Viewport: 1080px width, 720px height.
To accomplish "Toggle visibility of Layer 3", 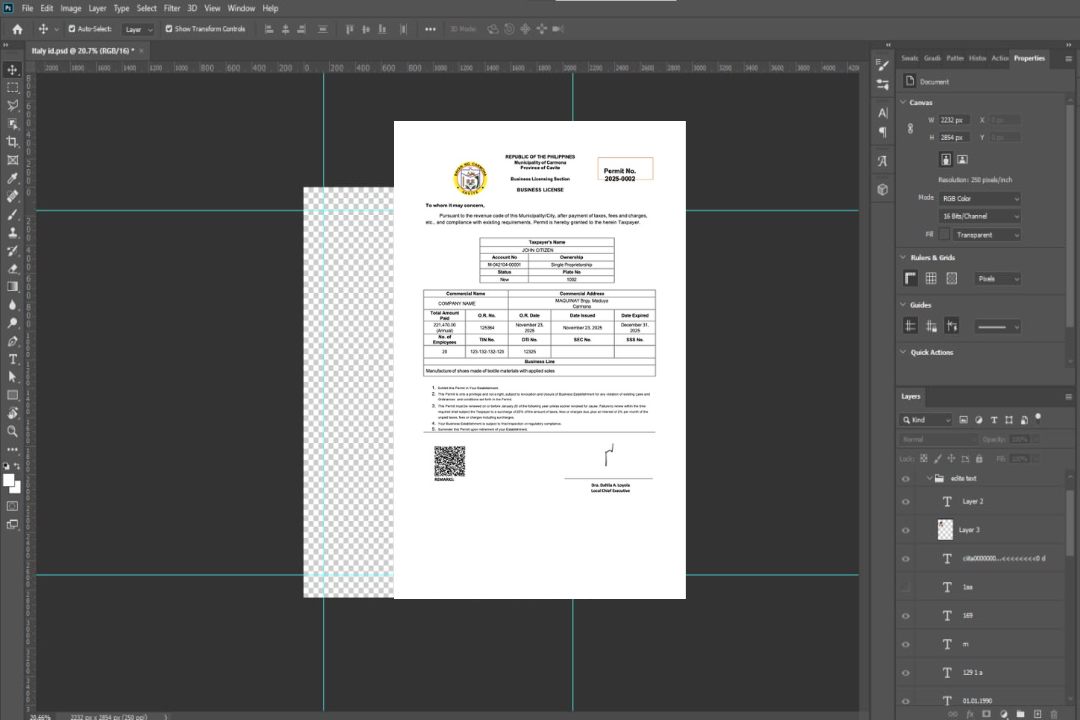I will click(x=906, y=531).
